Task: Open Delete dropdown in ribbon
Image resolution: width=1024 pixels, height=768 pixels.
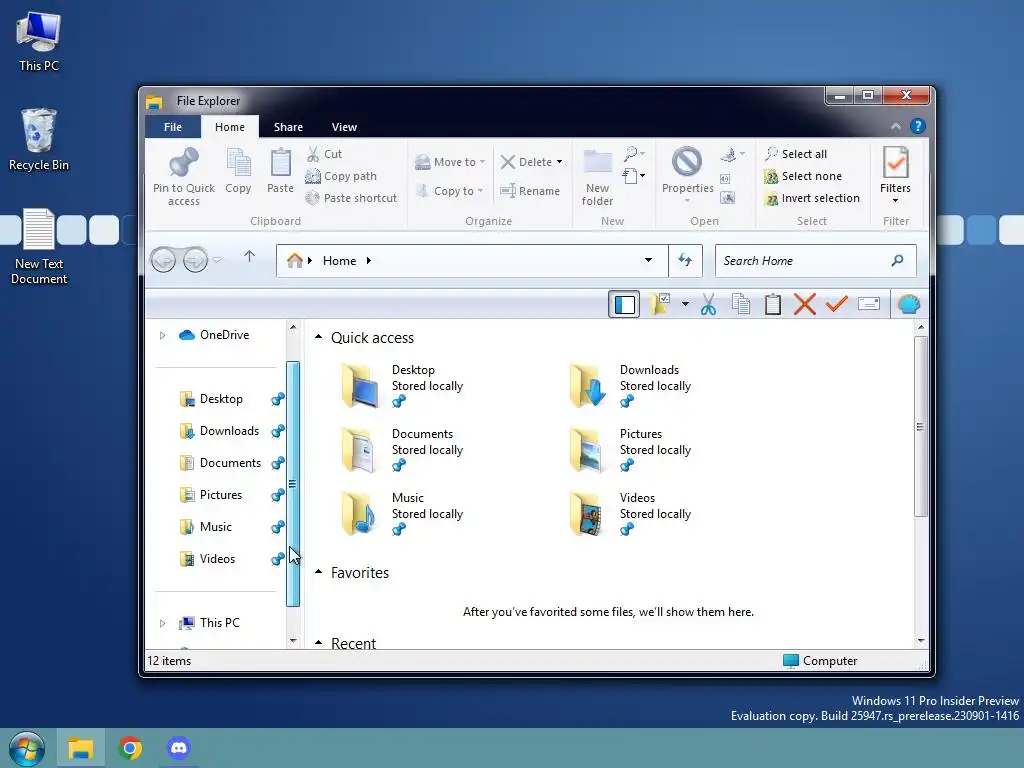Action: 560,162
